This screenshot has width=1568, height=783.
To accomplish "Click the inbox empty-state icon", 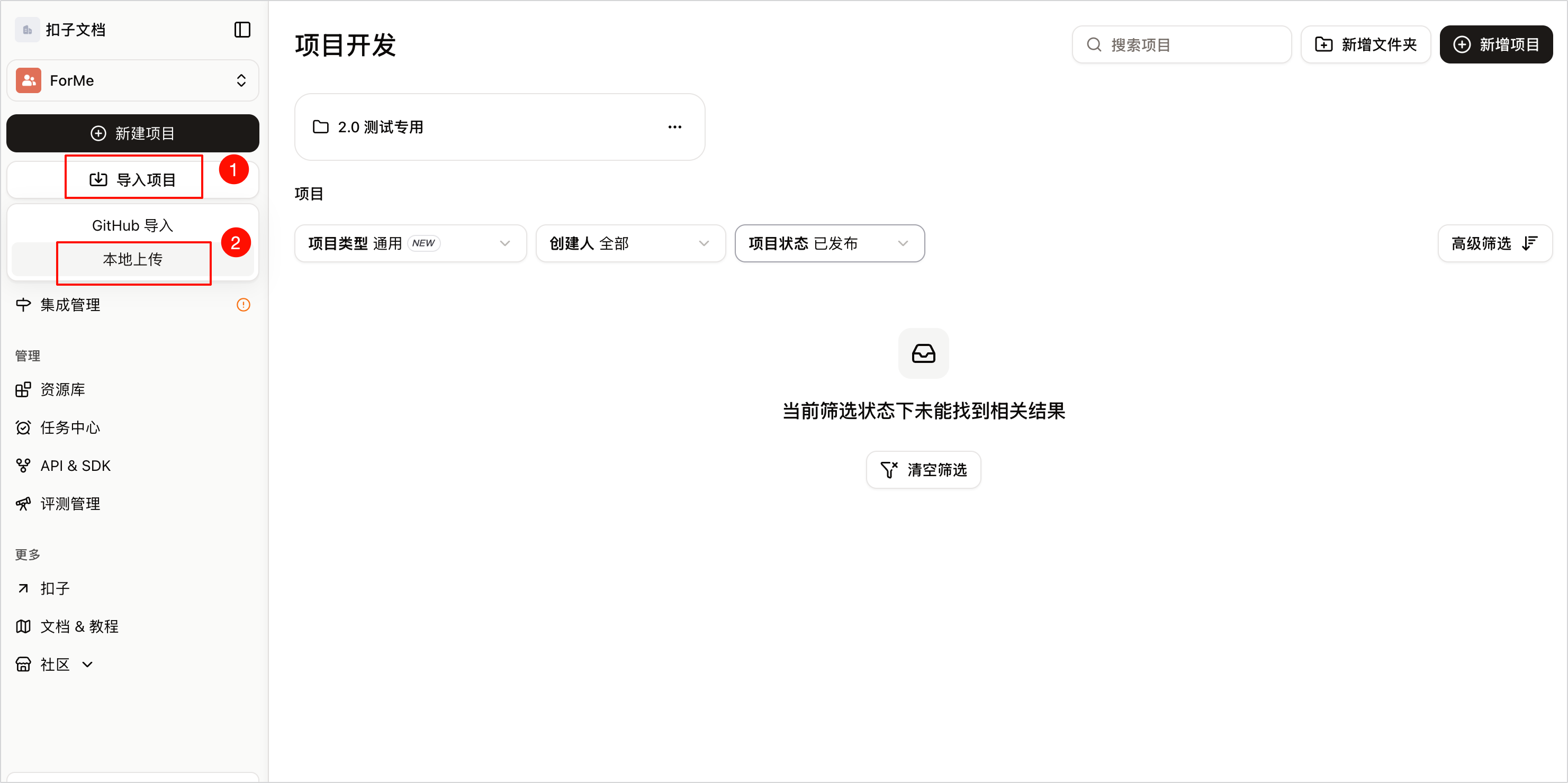I will (x=923, y=353).
